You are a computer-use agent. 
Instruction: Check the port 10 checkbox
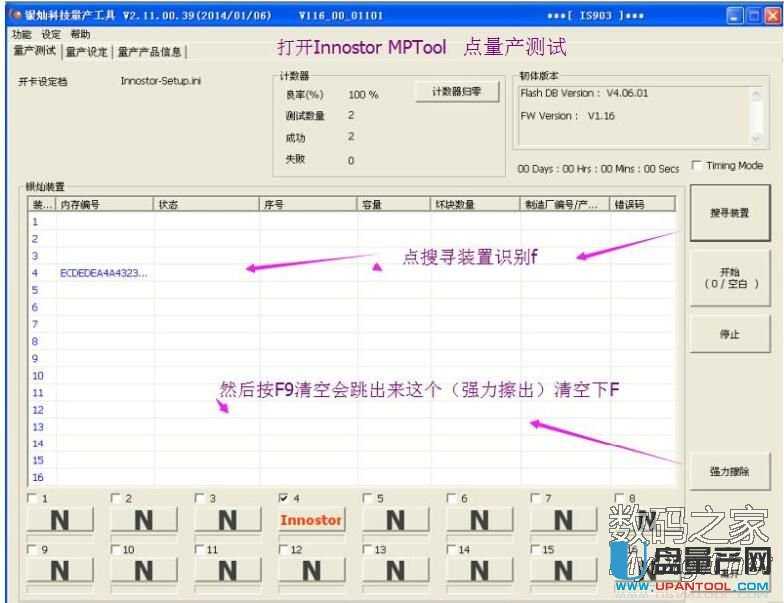pos(116,550)
